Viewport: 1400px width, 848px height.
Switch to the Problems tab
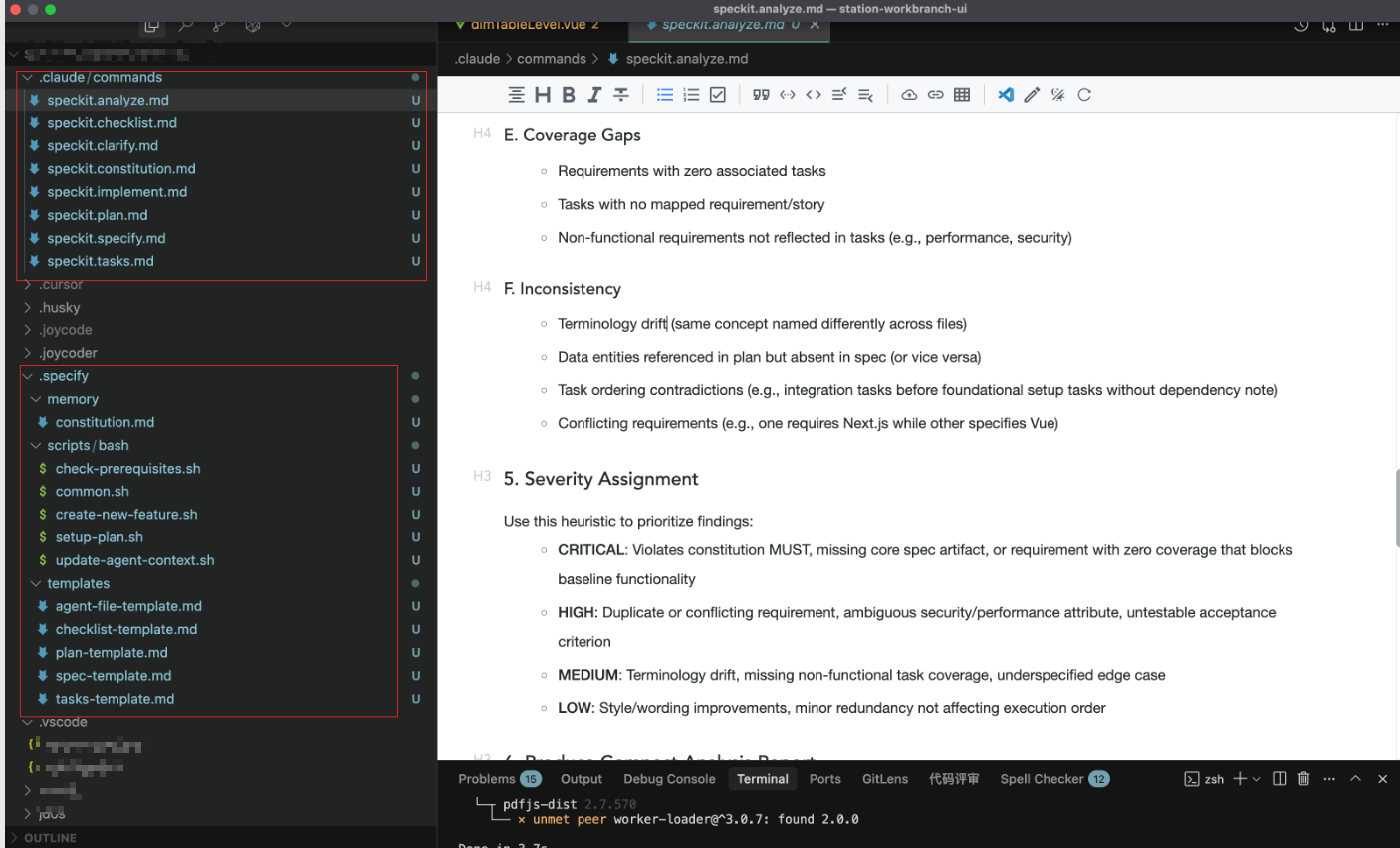[x=499, y=779]
